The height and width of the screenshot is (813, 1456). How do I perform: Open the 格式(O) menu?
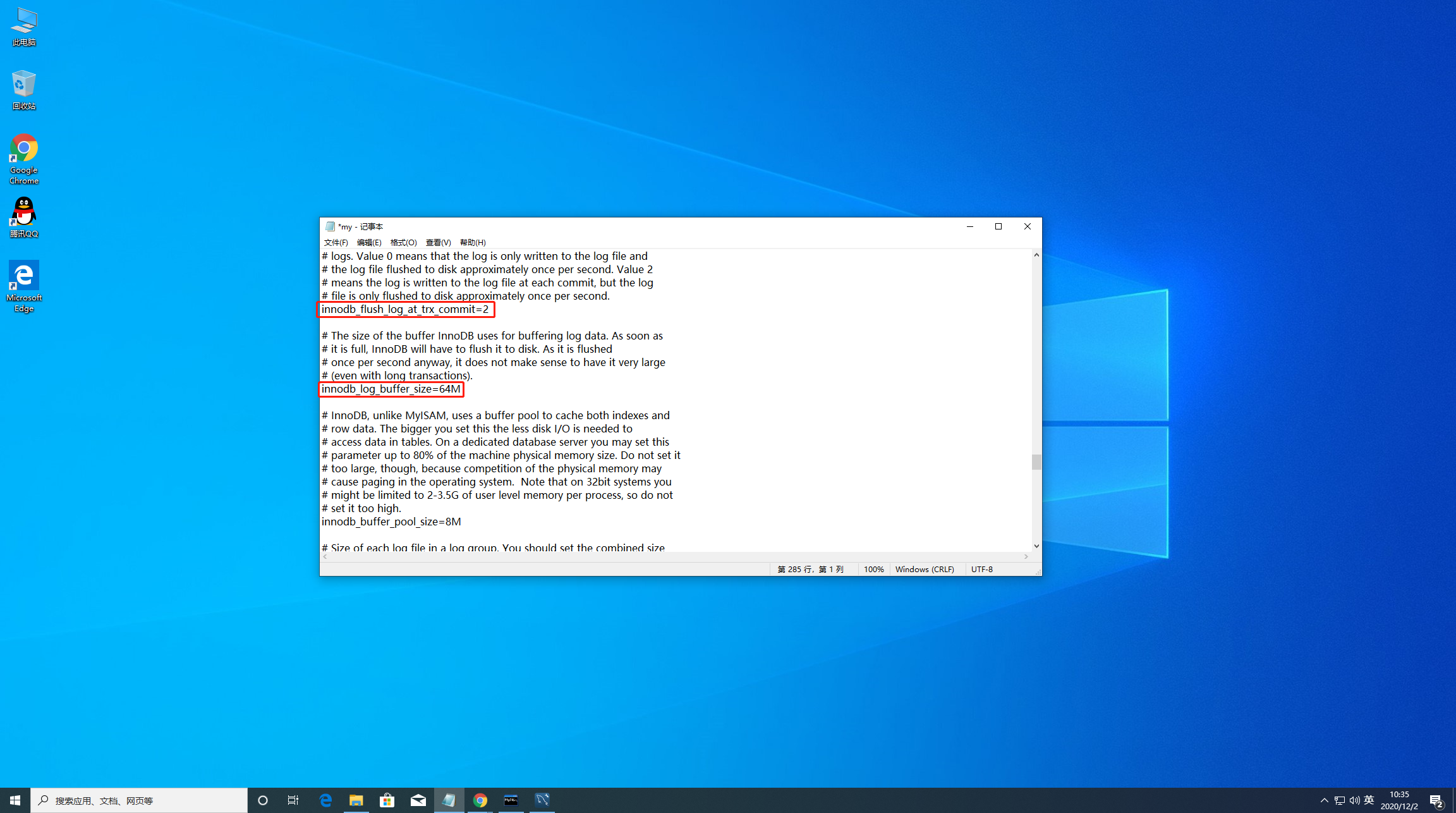[x=403, y=243]
